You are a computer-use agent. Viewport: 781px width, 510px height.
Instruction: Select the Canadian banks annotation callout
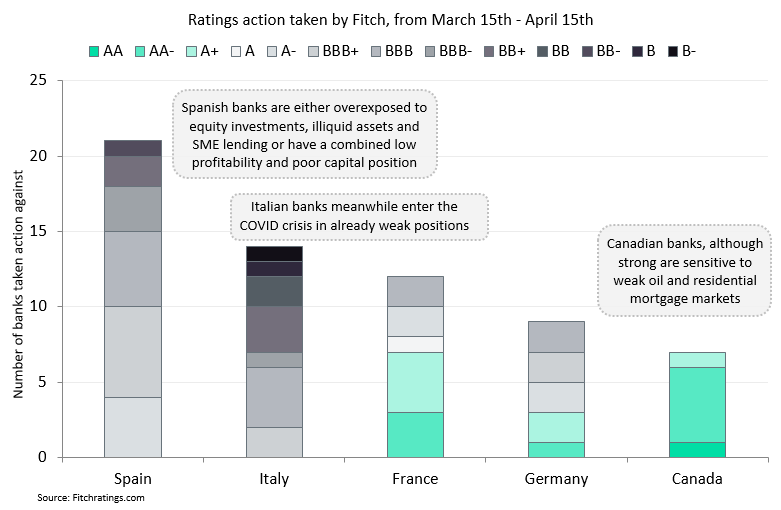point(684,271)
